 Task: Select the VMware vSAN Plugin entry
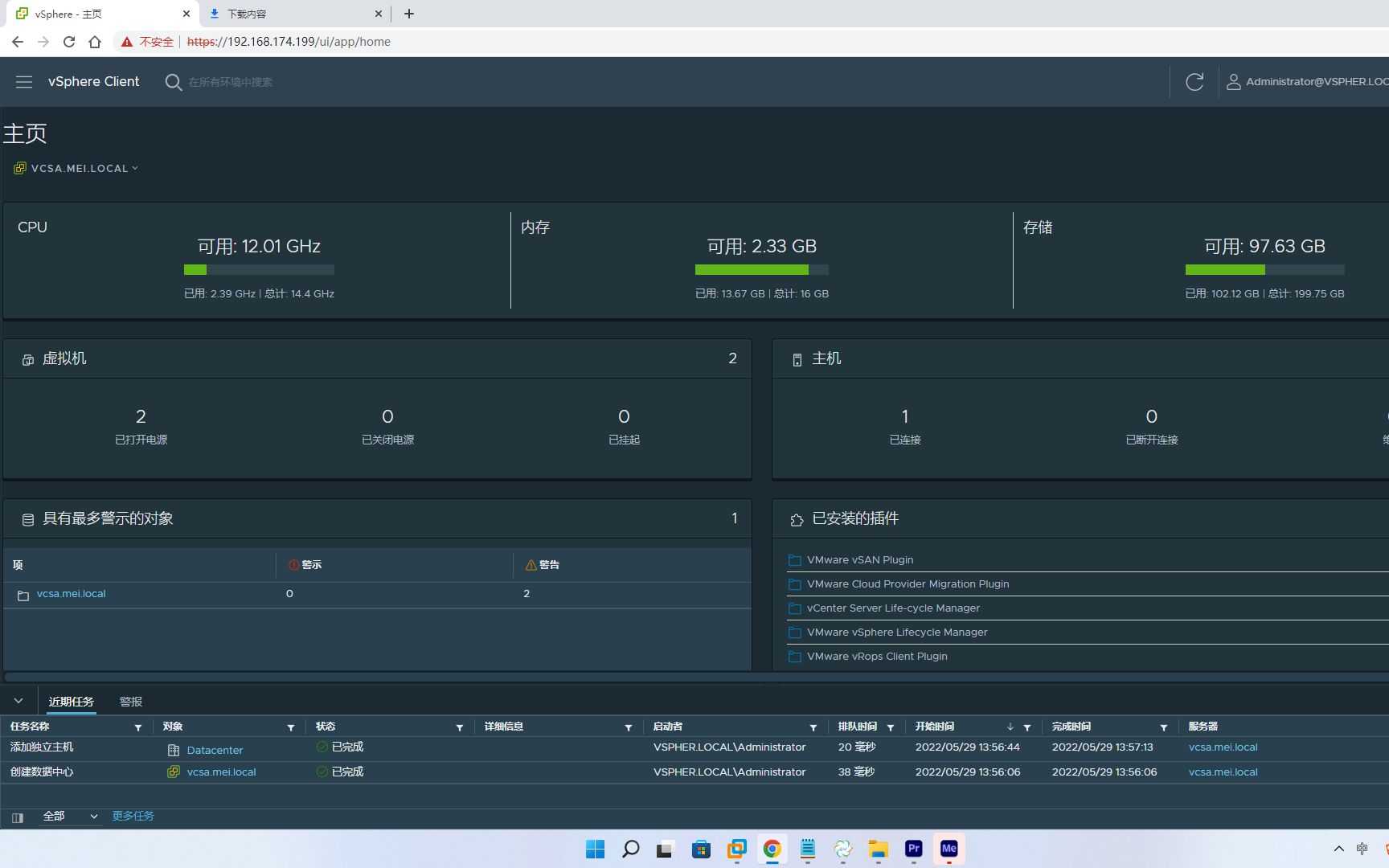tap(859, 560)
